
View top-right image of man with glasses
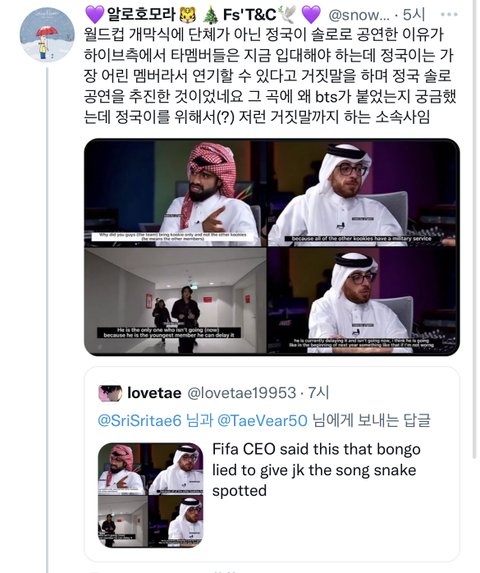tap(364, 193)
